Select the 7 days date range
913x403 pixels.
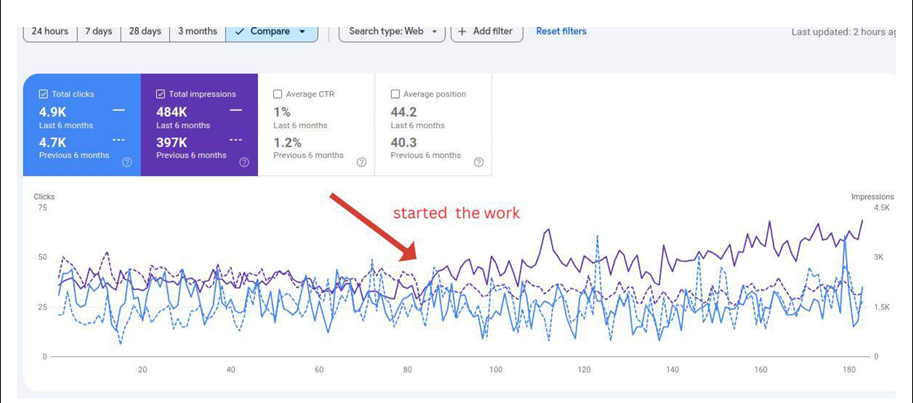tap(98, 32)
